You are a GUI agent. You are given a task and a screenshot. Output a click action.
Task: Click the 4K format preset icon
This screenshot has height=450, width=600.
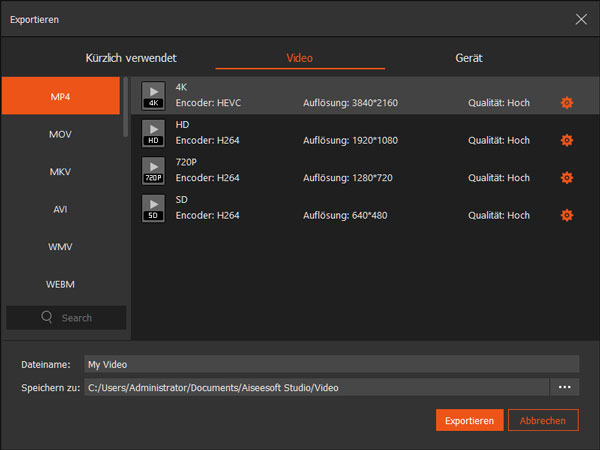tap(153, 95)
